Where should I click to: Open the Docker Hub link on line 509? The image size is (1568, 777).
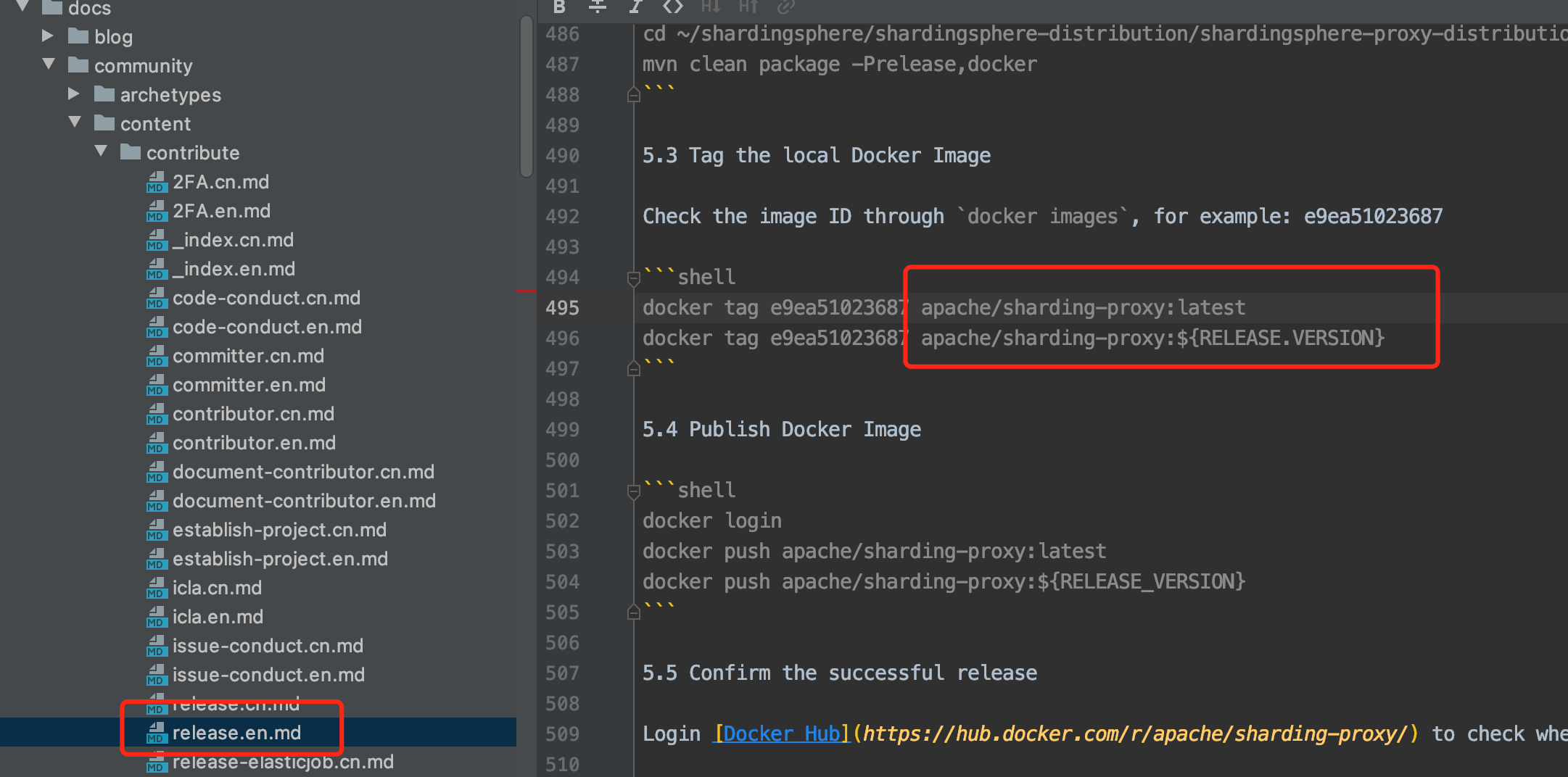tap(783, 734)
